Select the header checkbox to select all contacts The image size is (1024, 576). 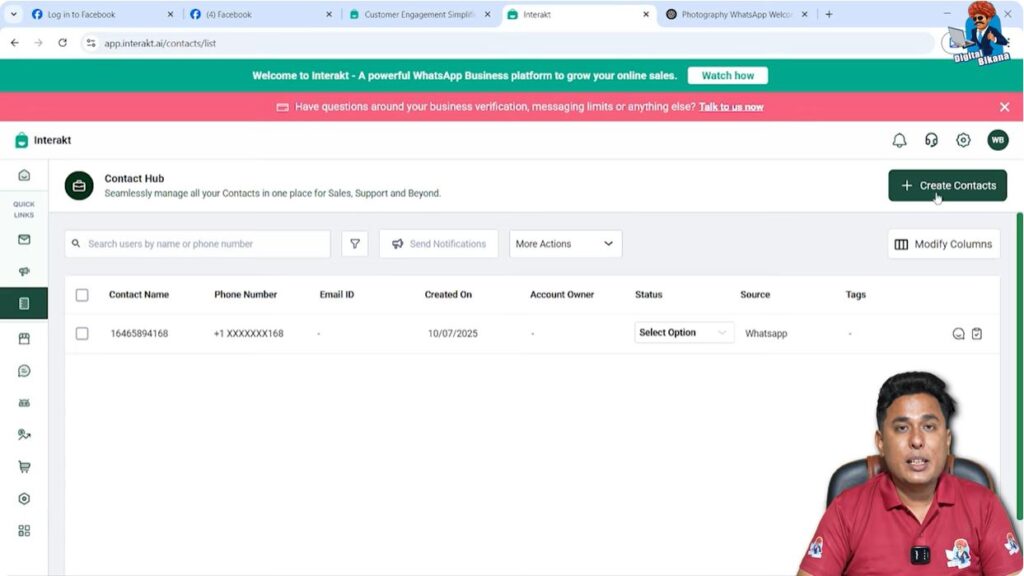83,294
